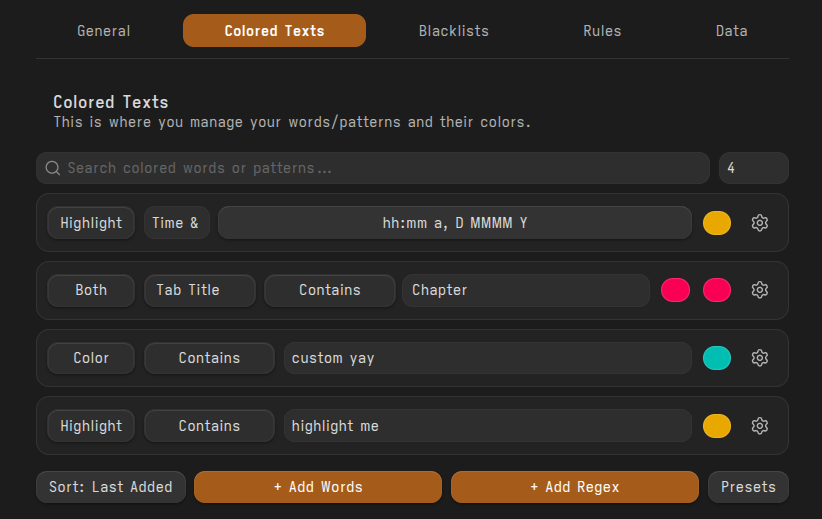Switch to the General tab
The image size is (822, 519).
103,31
